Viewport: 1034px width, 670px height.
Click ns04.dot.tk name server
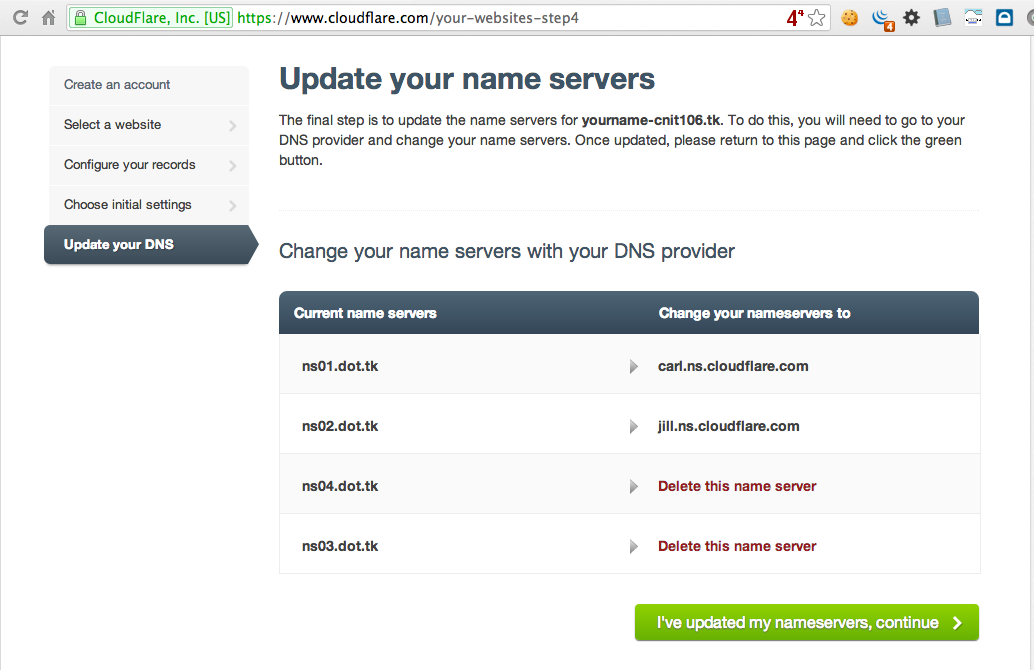[x=340, y=487]
